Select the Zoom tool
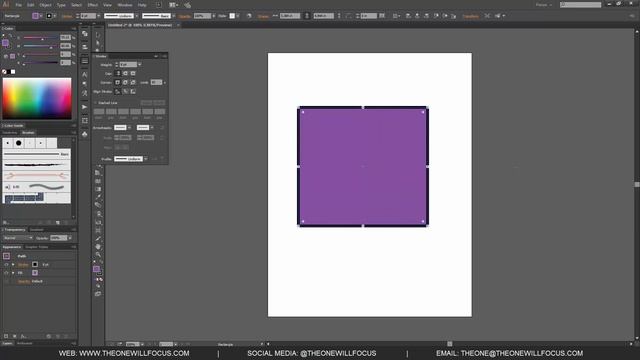 click(x=98, y=255)
